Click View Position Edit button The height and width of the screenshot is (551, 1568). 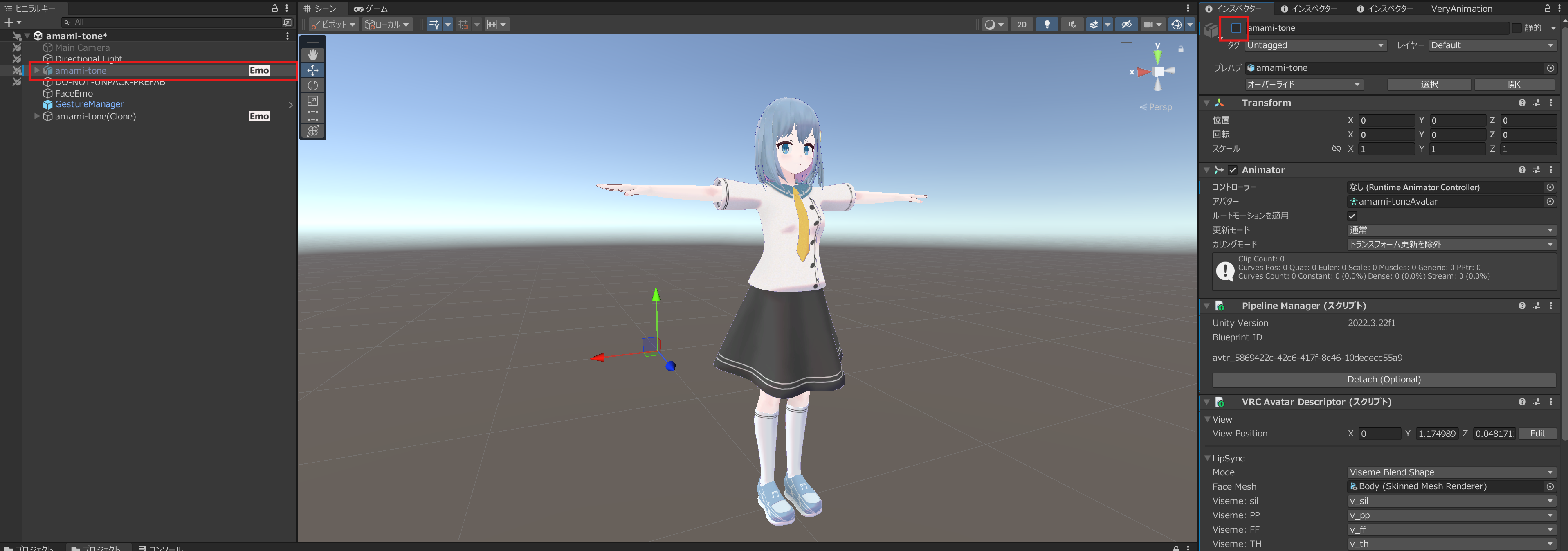(1538, 434)
